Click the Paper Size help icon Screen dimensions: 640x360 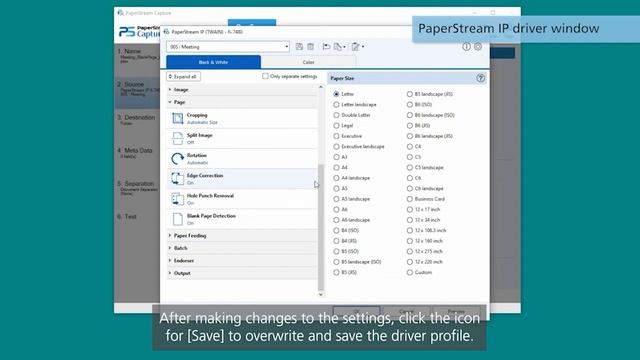pos(480,78)
